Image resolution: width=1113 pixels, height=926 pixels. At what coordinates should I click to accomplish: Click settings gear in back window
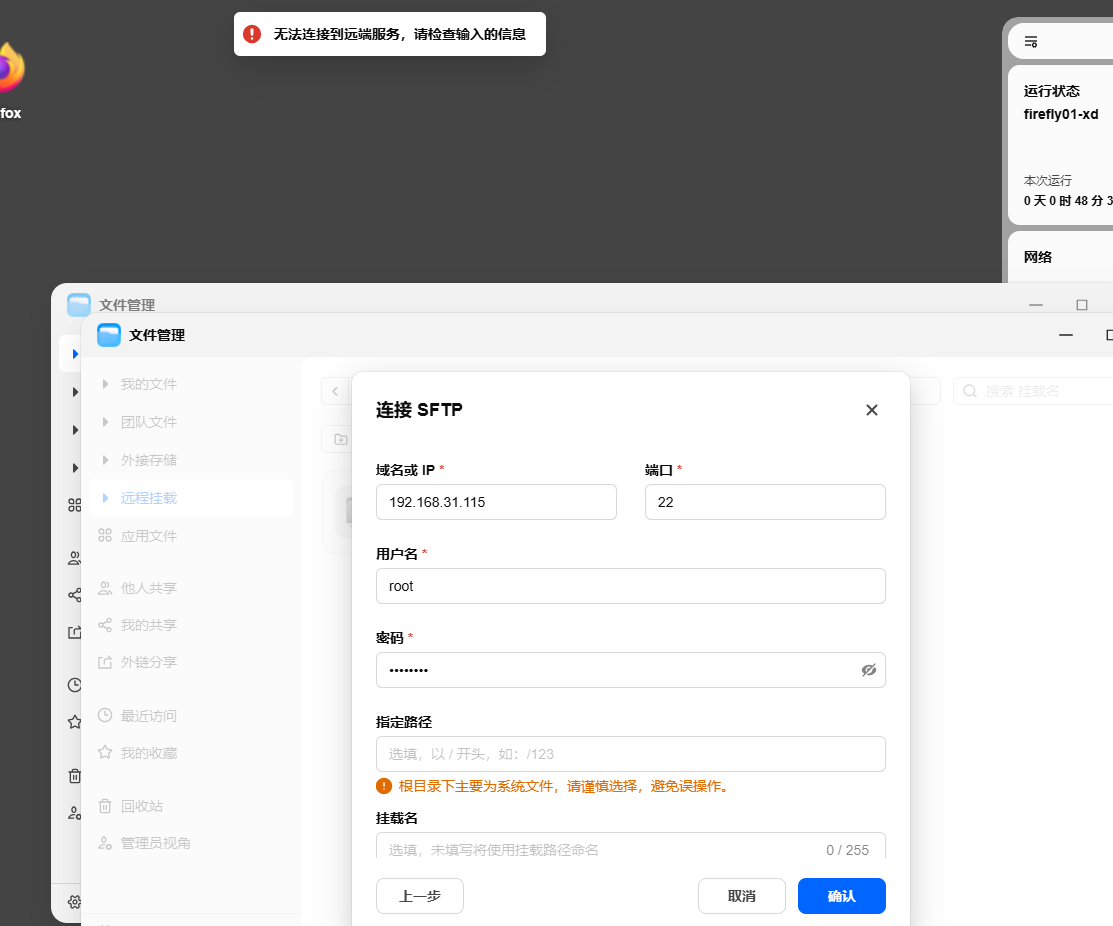74,902
